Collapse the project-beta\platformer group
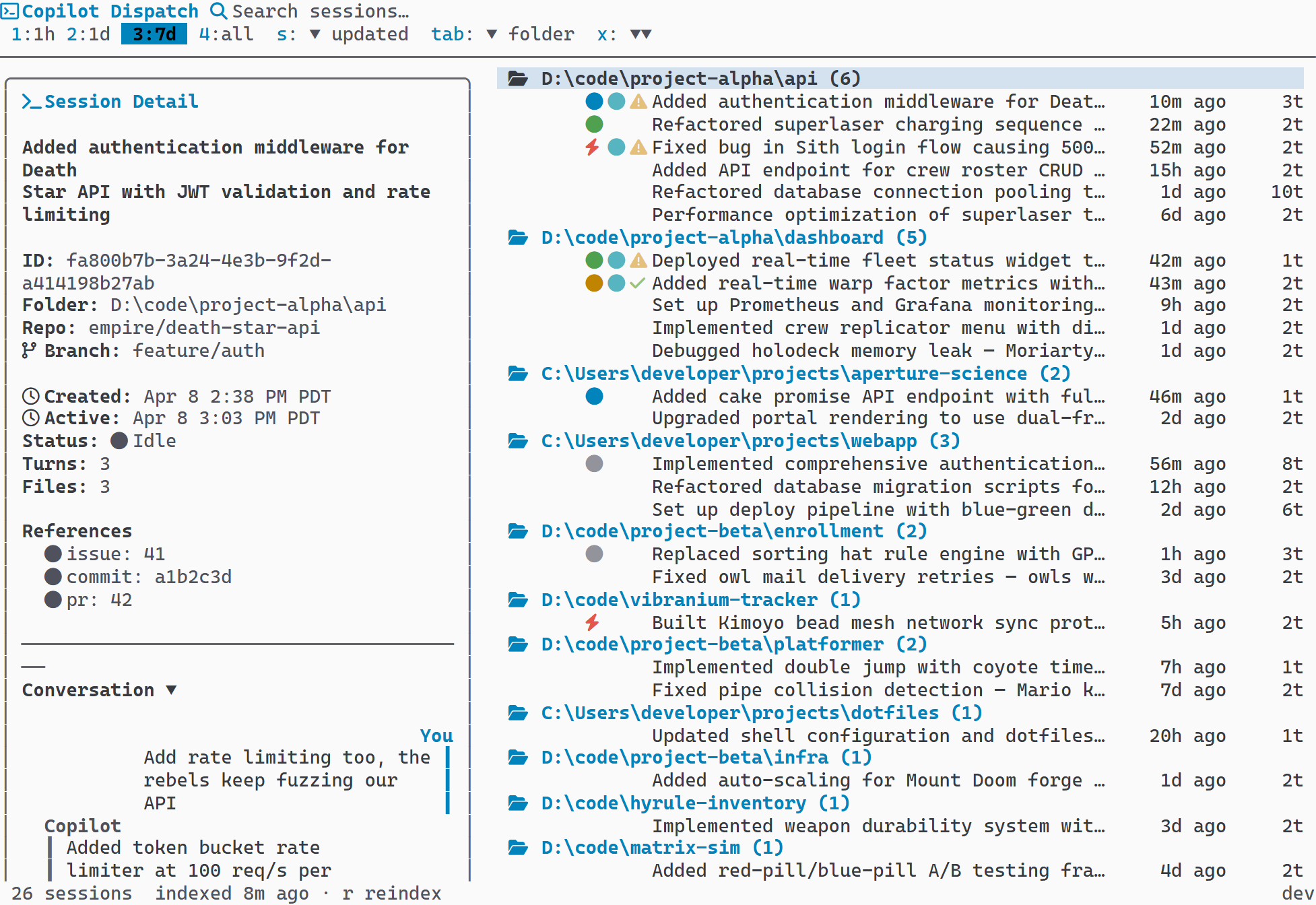This screenshot has width=1316, height=905. 718,644
